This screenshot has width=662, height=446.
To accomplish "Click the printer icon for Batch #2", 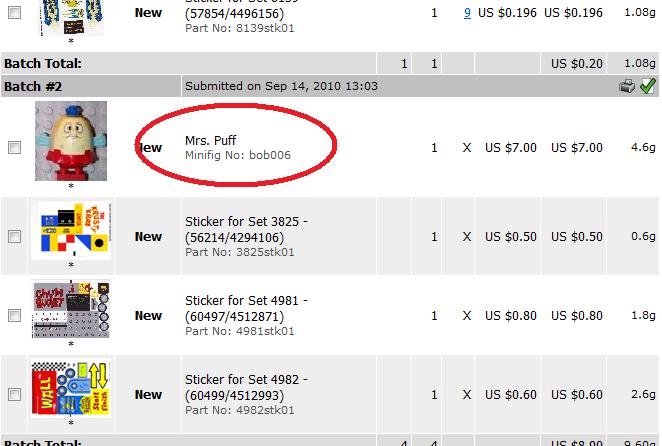I will pos(627,87).
